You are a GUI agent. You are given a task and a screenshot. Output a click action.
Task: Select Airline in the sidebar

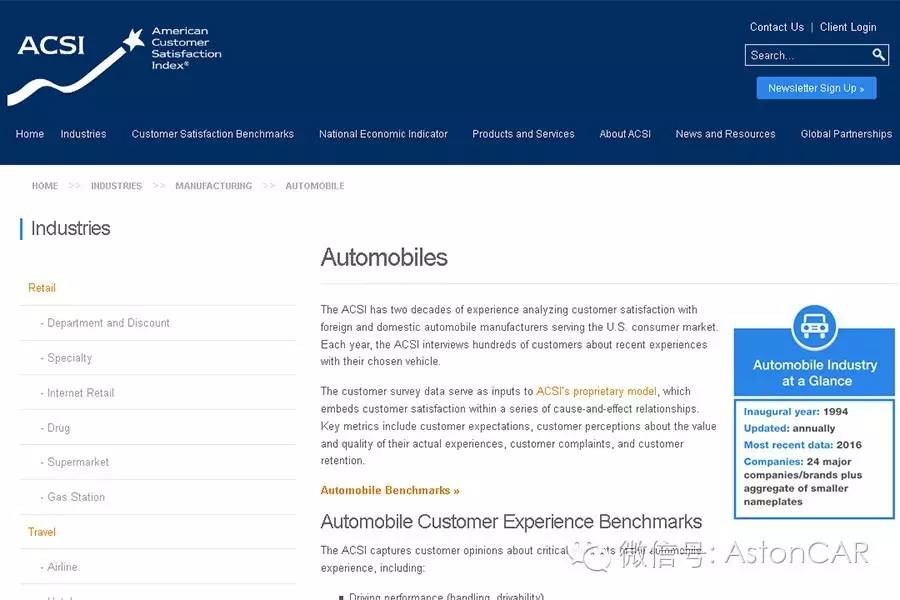pos(61,567)
